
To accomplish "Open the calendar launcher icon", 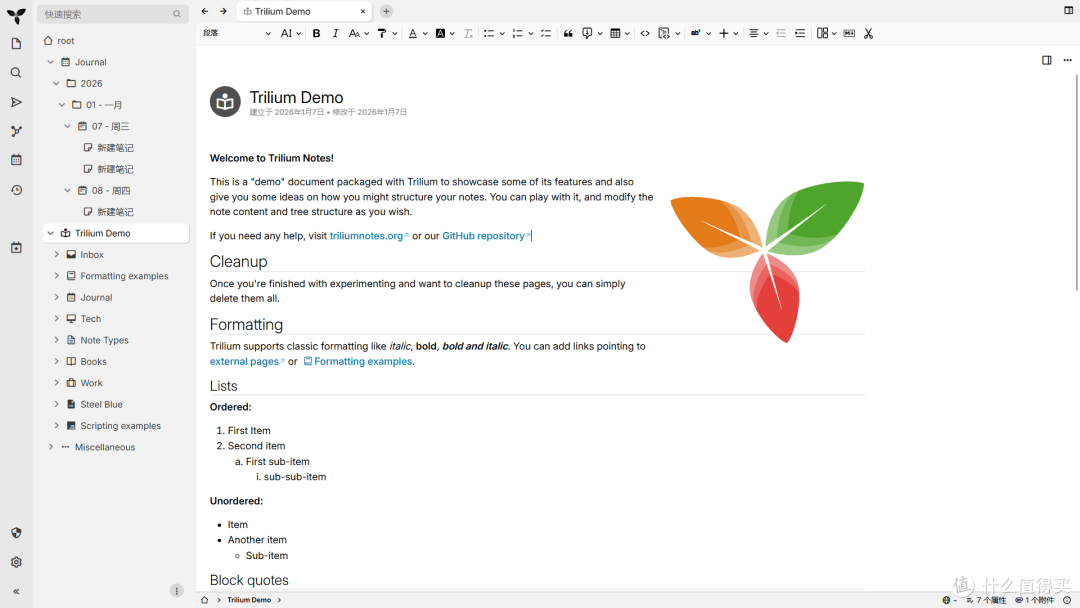I will pos(16,160).
